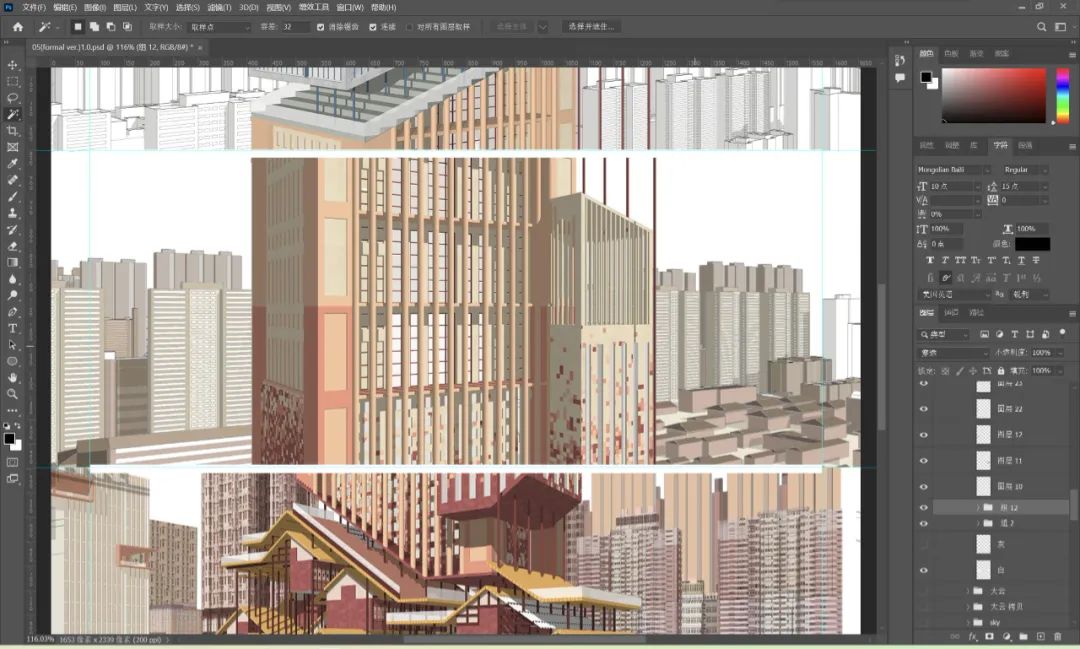Select the Horizontal Type tool
This screenshot has height=649, width=1080.
pos(12,329)
